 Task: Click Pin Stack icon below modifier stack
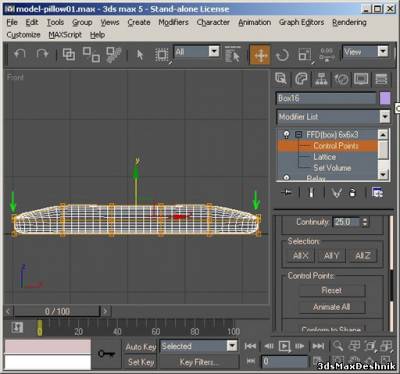click(x=287, y=193)
